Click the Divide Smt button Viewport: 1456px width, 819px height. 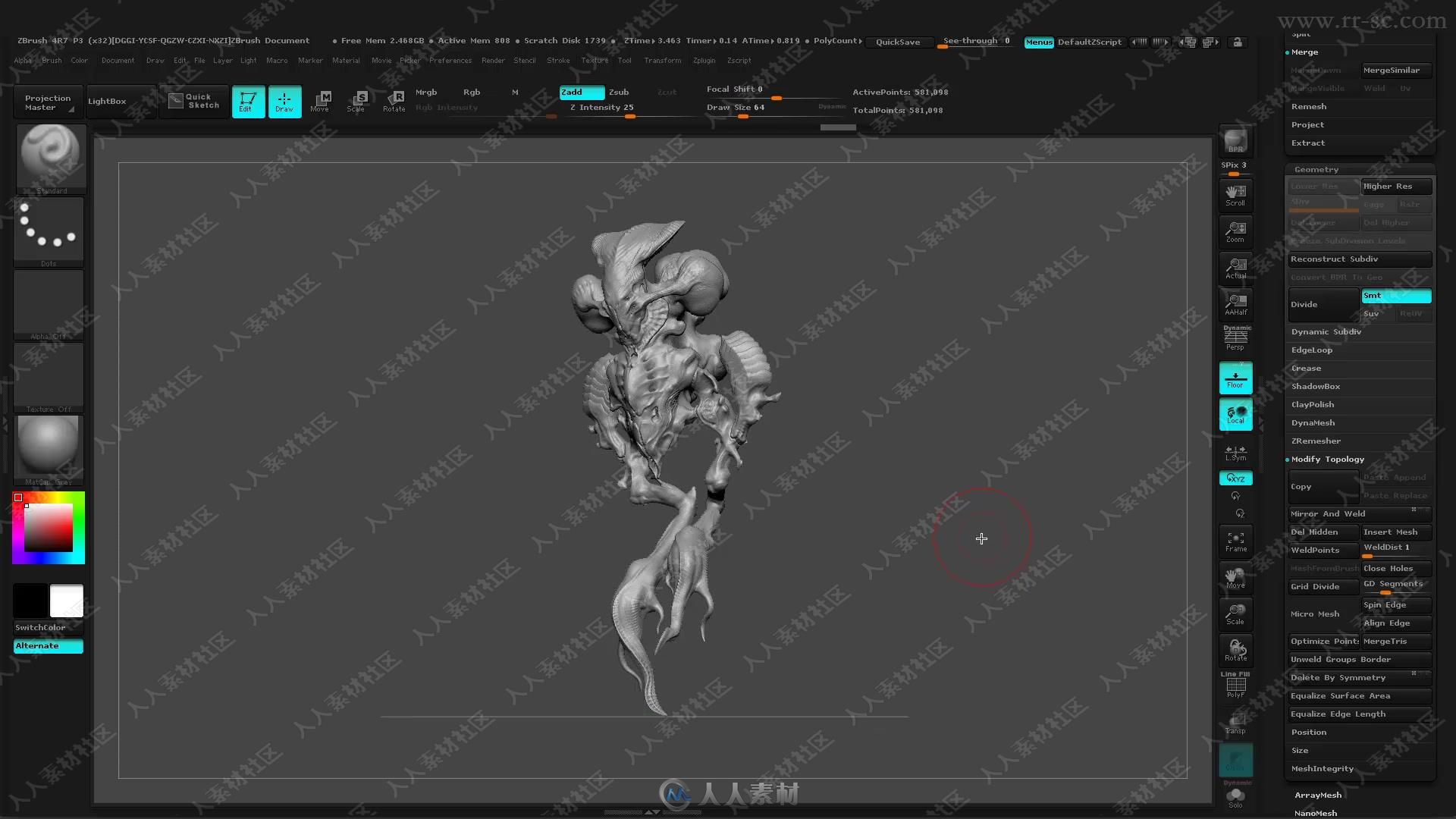click(1396, 295)
